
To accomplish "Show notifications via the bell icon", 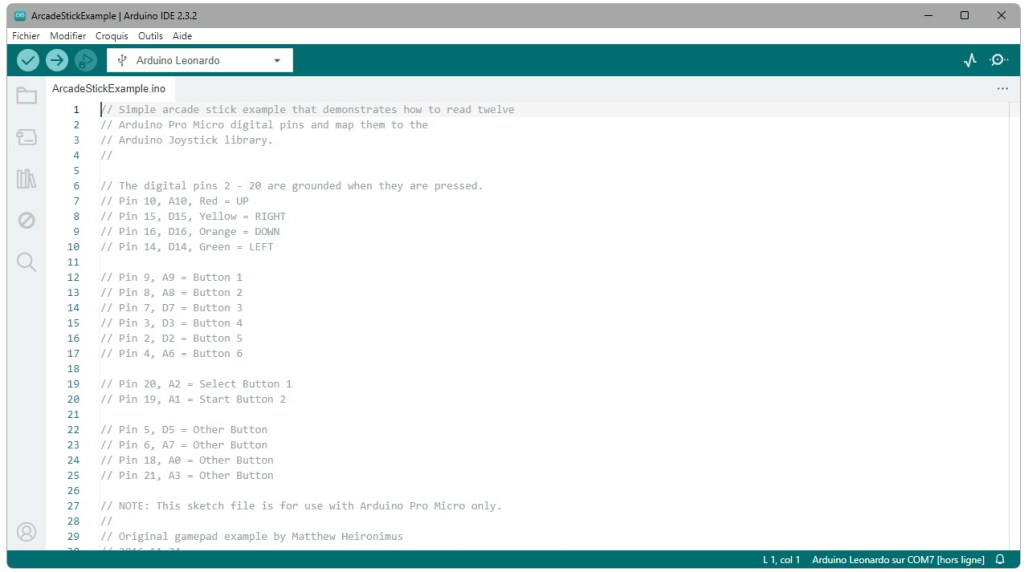I will 1000,560.
